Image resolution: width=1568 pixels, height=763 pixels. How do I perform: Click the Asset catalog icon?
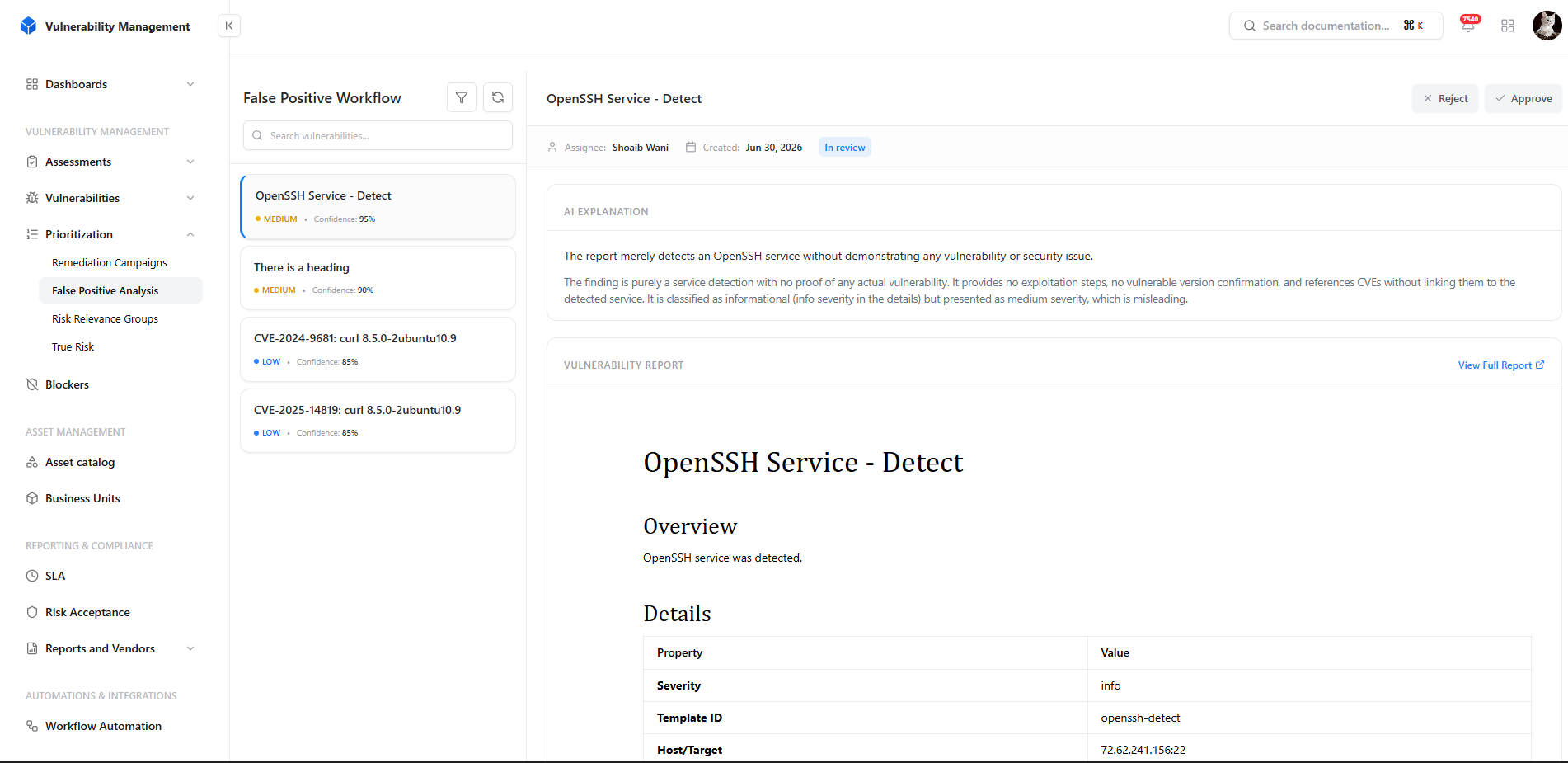point(32,462)
